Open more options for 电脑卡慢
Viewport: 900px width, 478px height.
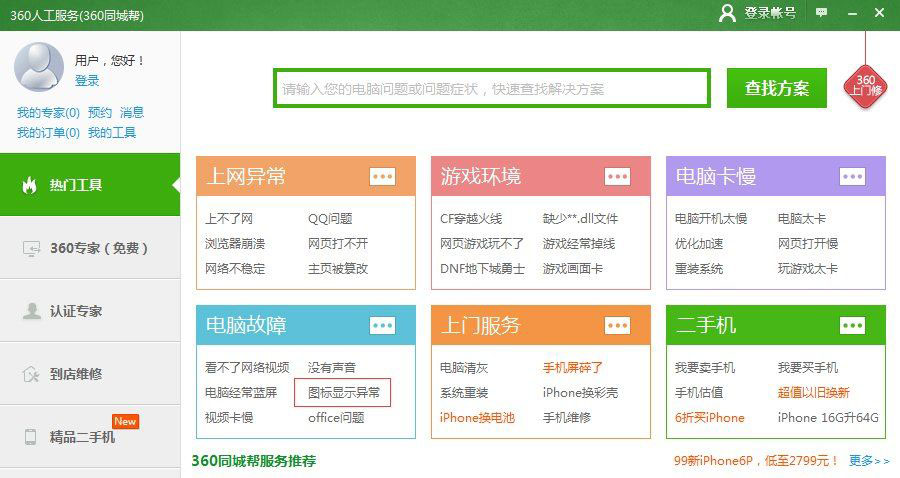[852, 176]
